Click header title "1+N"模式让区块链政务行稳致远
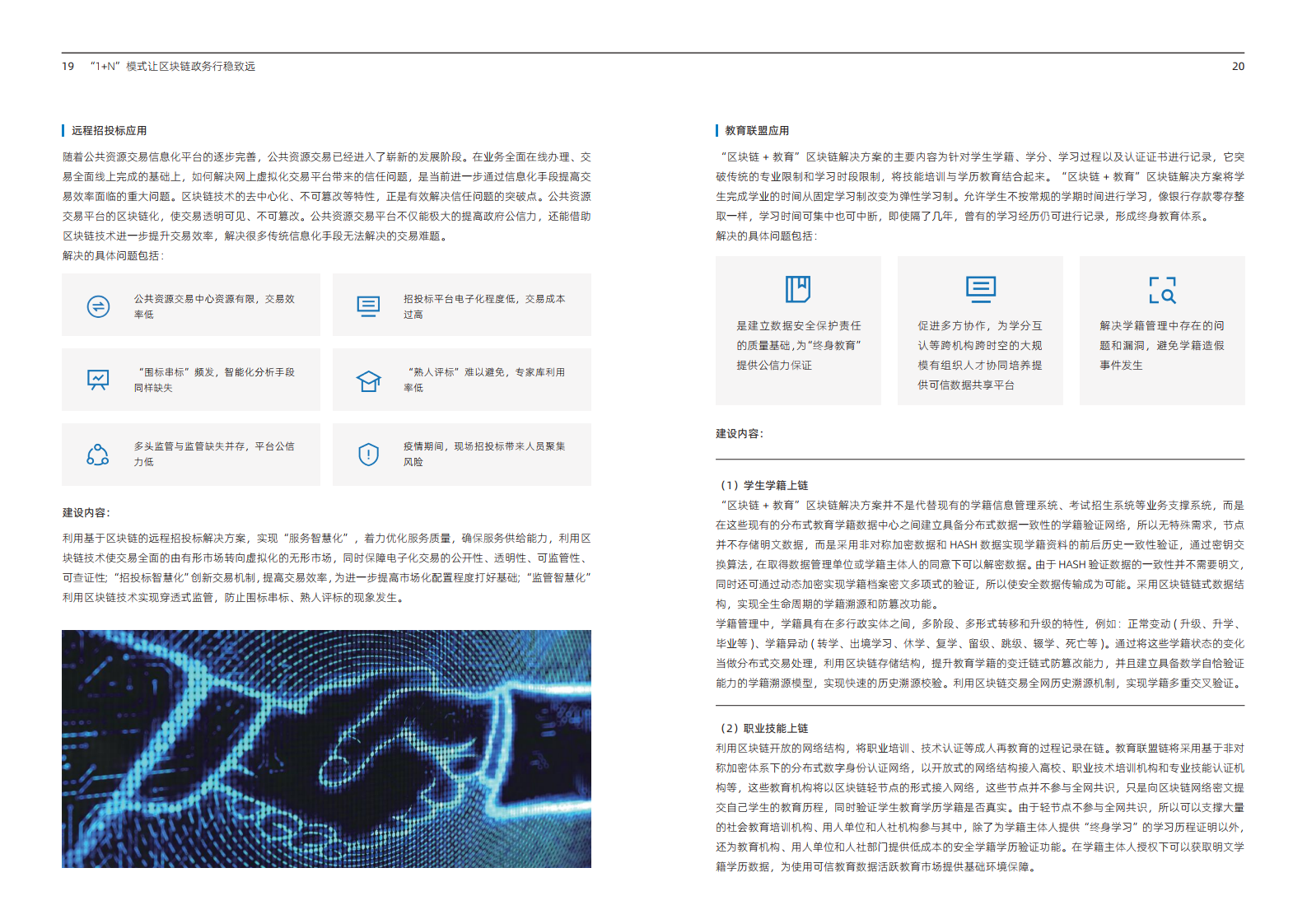The image size is (1307, 924). (x=173, y=67)
